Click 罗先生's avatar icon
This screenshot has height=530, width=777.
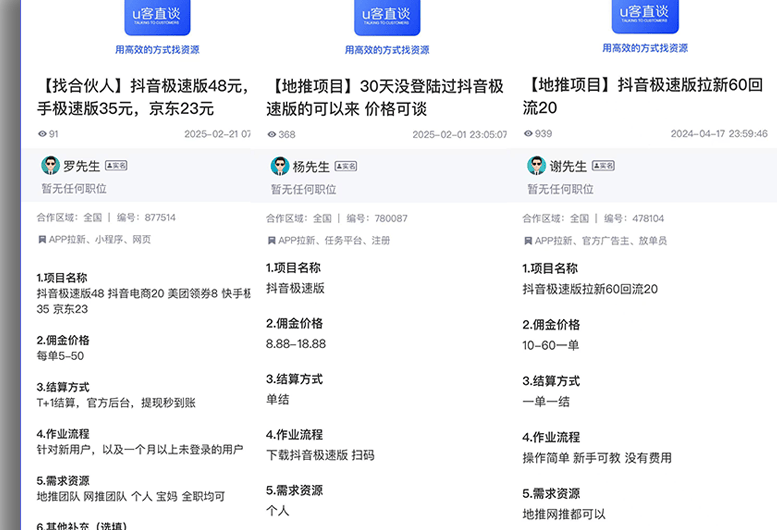(50, 166)
